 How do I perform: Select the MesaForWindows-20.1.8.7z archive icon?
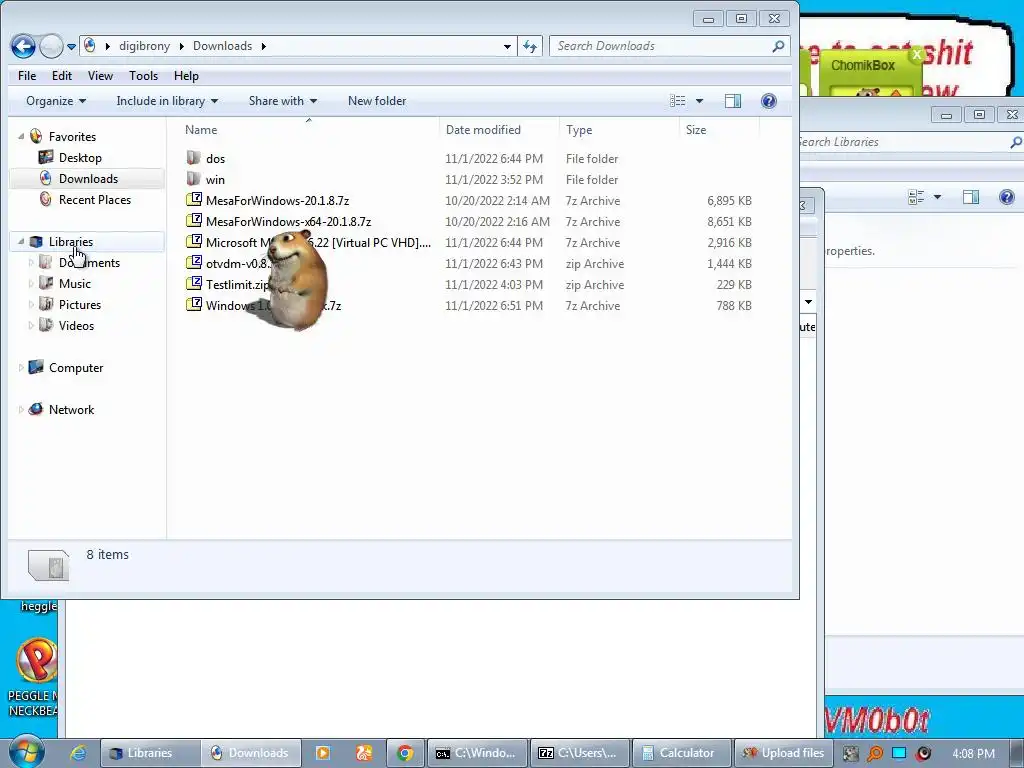193,200
